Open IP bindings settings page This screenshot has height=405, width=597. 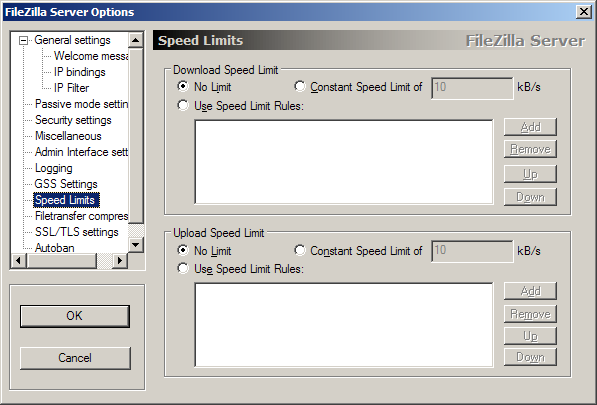(80, 72)
